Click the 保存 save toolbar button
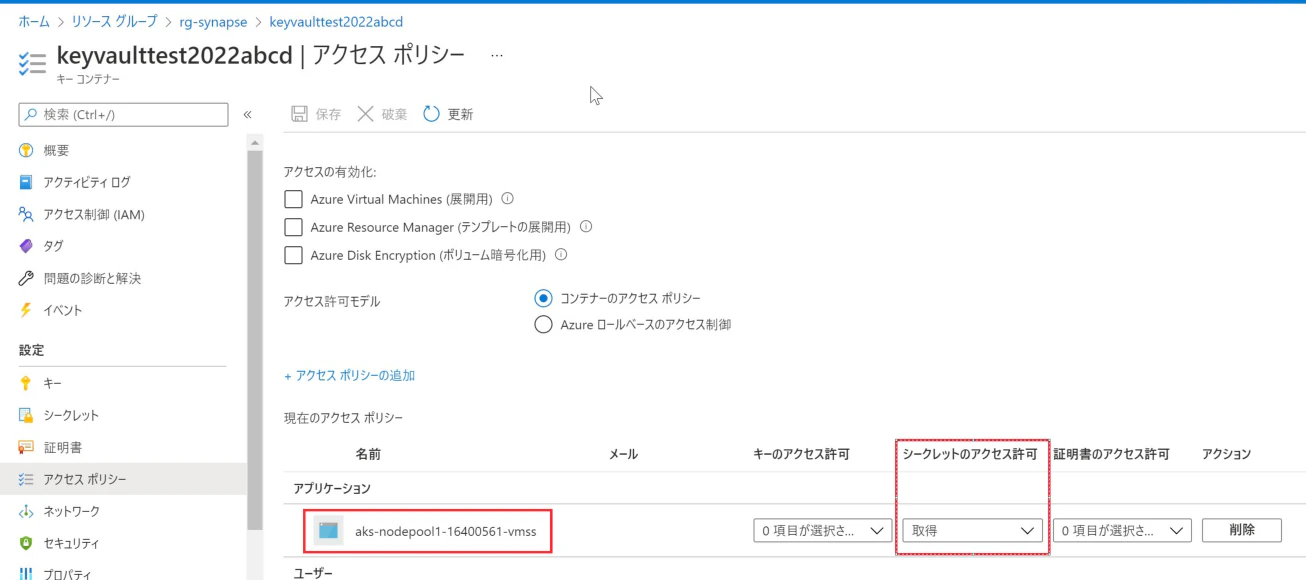The image size is (1306, 580). (316, 114)
